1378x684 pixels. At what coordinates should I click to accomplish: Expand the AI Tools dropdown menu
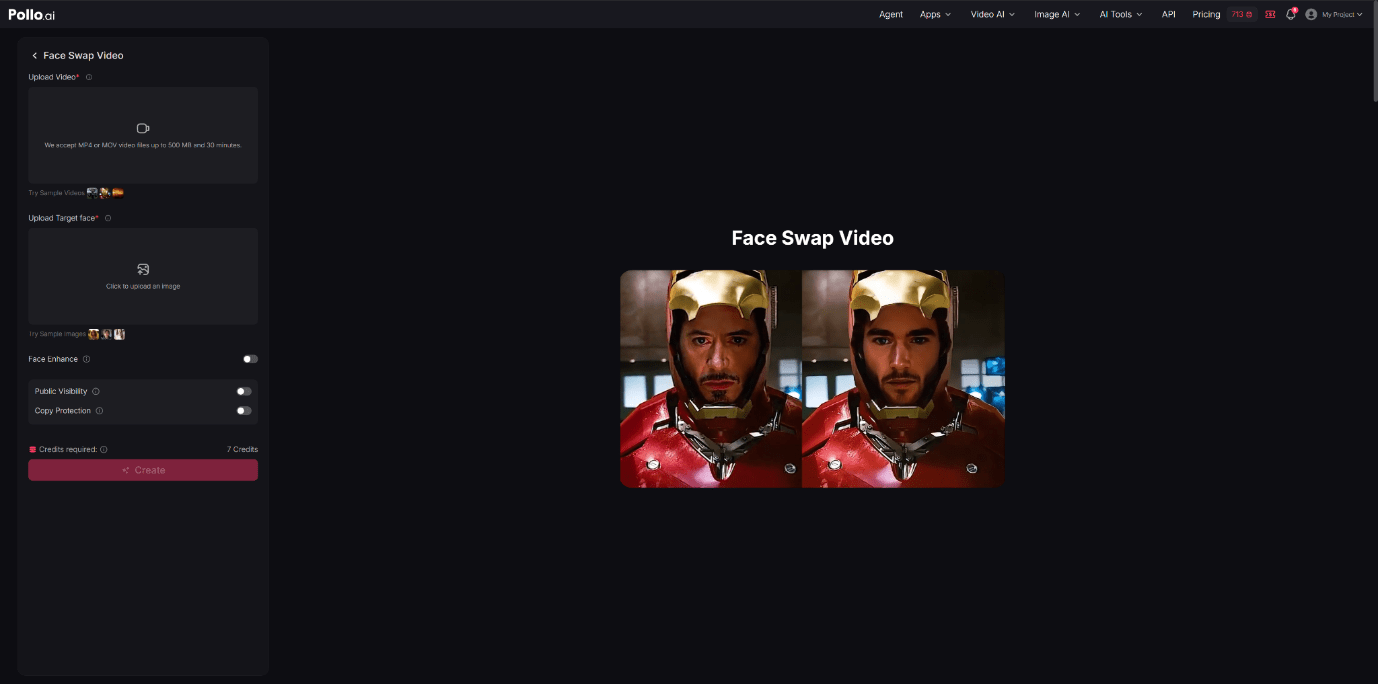tap(1120, 14)
